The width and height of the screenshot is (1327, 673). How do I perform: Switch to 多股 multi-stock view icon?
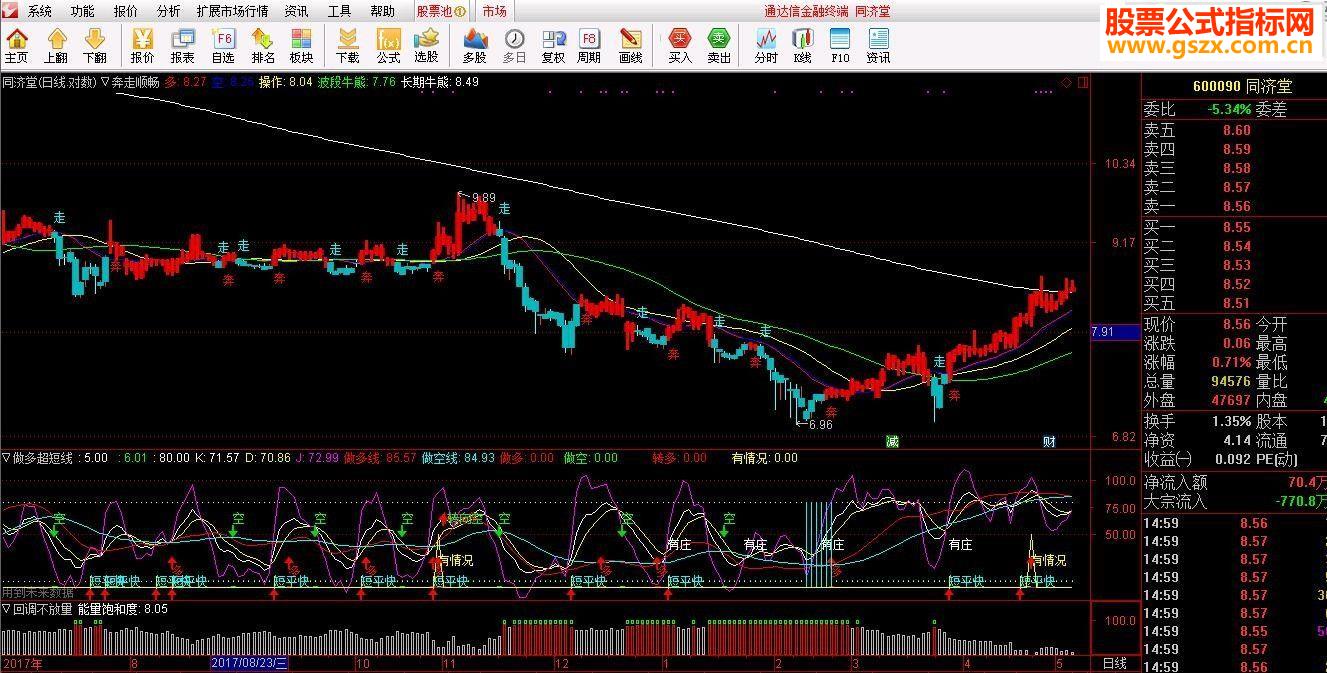pyautogui.click(x=475, y=46)
